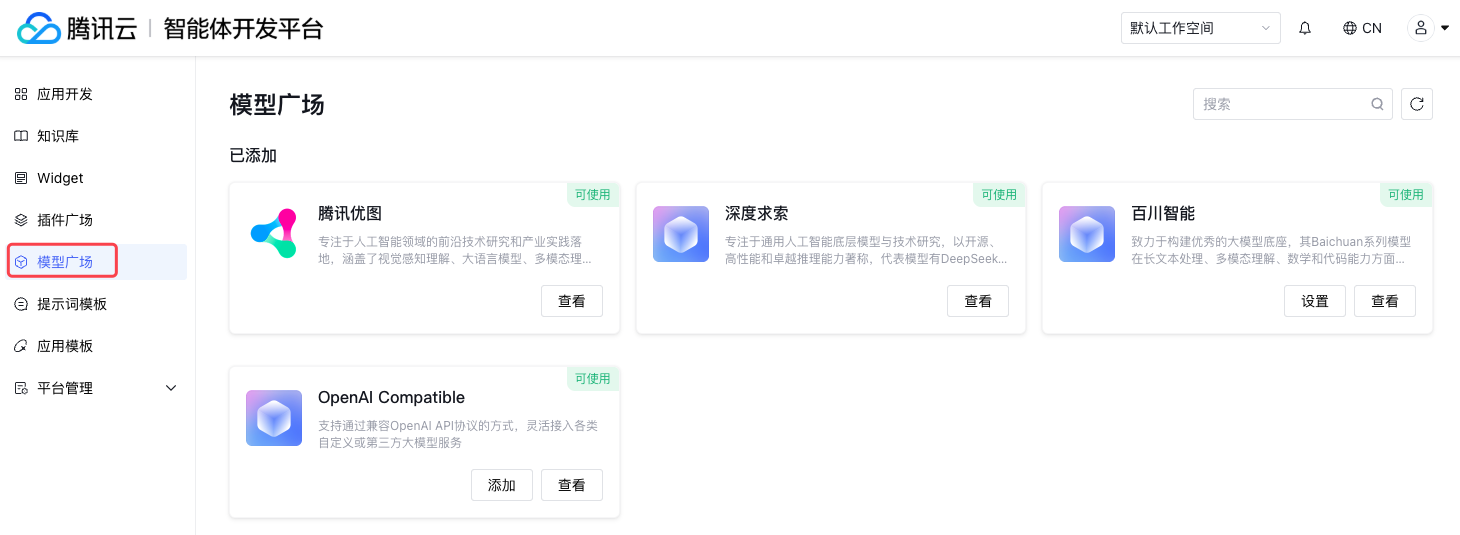Click the 百川智能 card title
The width and height of the screenshot is (1460, 535).
tap(1163, 214)
